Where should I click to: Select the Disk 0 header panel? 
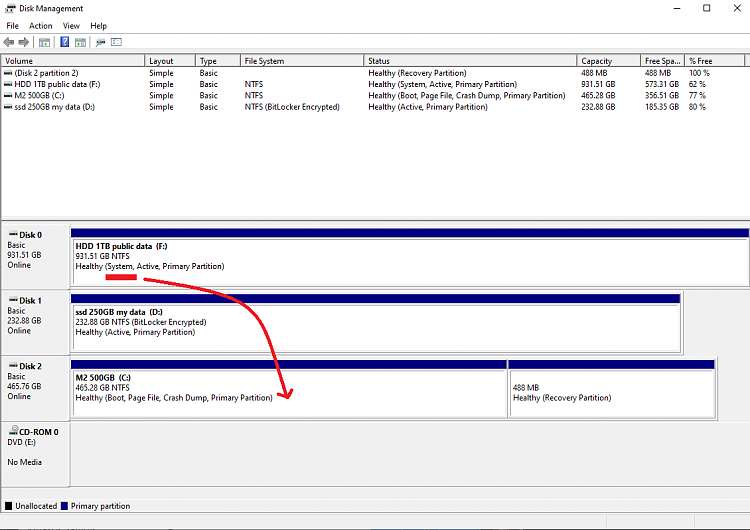pos(36,256)
